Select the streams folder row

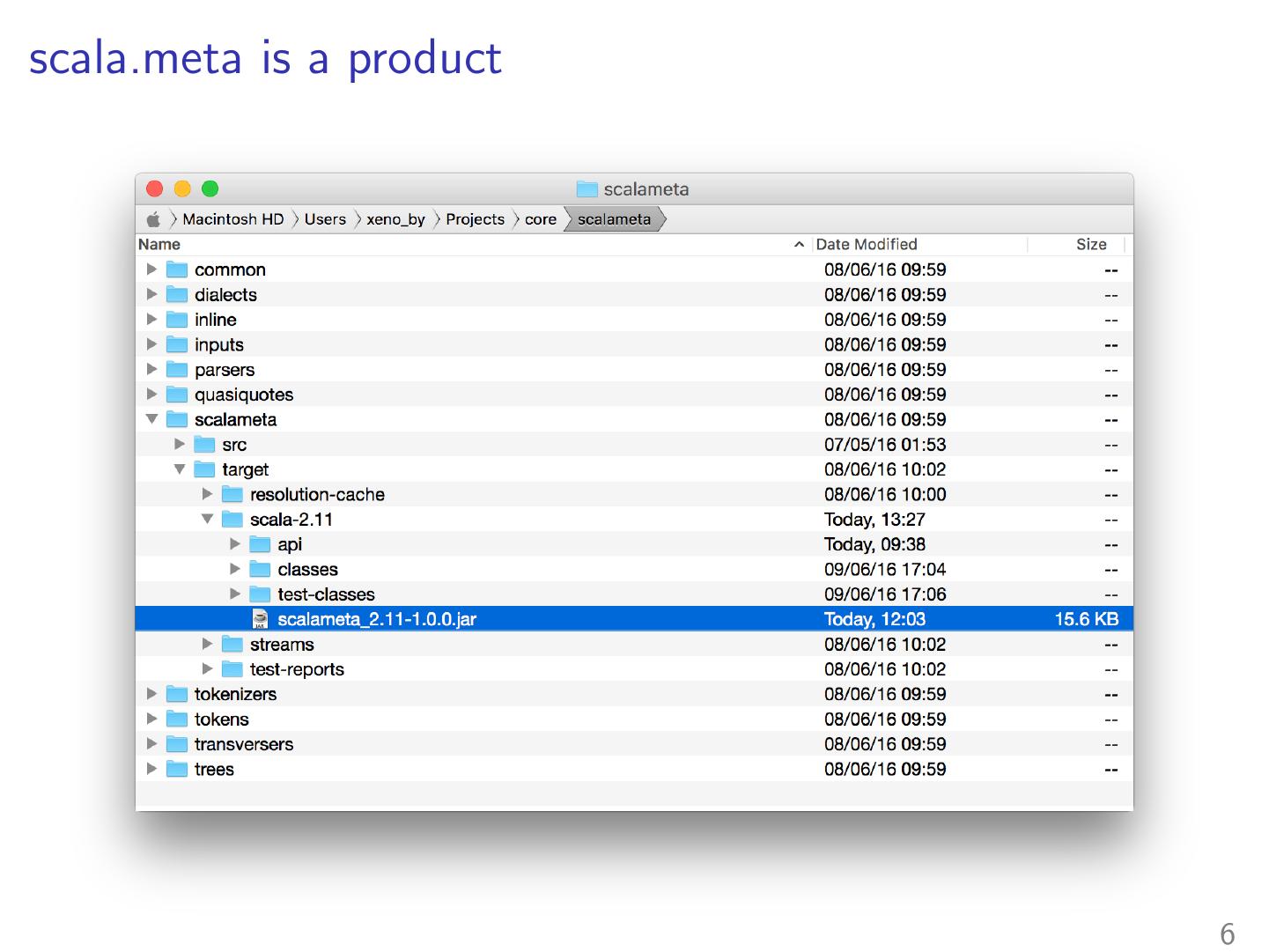pyautogui.click(x=282, y=645)
